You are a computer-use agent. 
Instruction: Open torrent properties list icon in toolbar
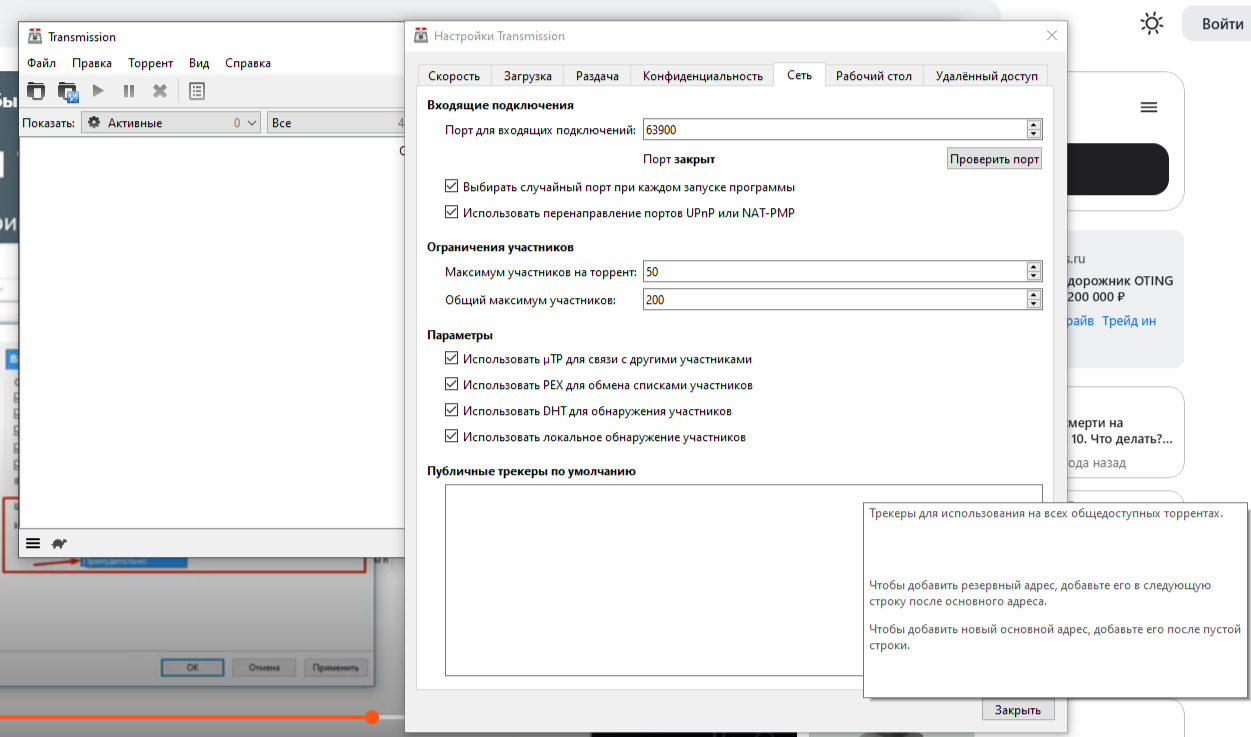197,91
